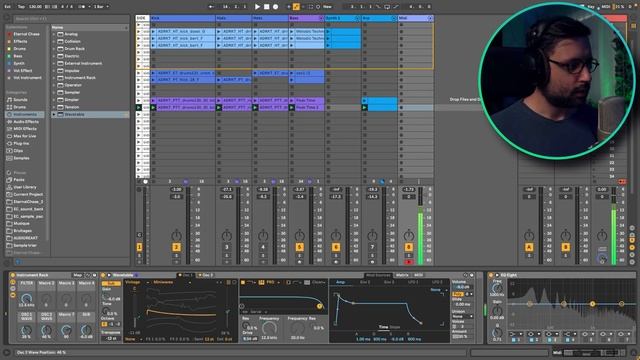Expand the Sampler instrument folder
The image size is (640, 360).
coord(54,92)
